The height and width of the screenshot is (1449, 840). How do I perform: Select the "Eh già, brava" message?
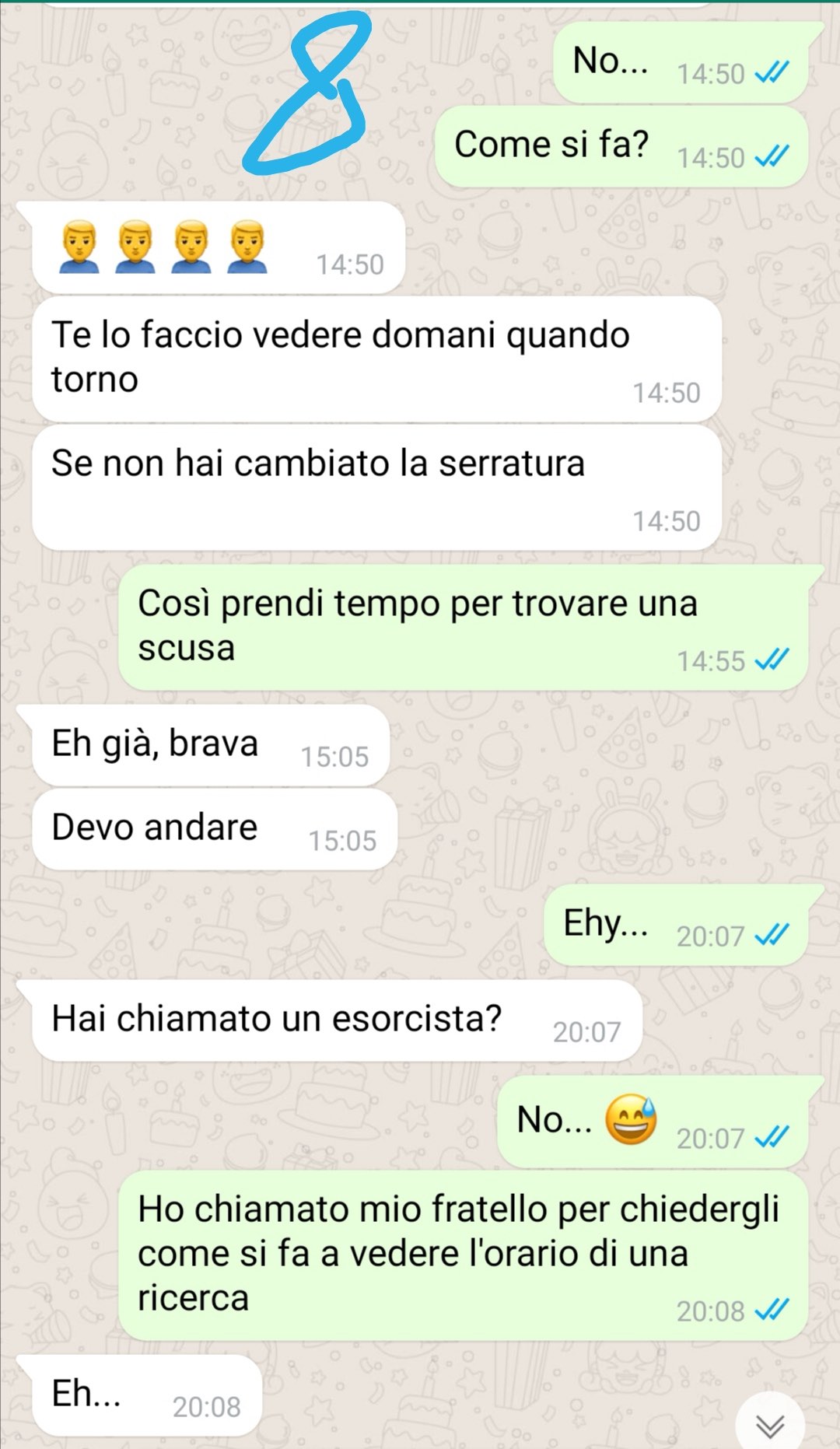point(211,745)
